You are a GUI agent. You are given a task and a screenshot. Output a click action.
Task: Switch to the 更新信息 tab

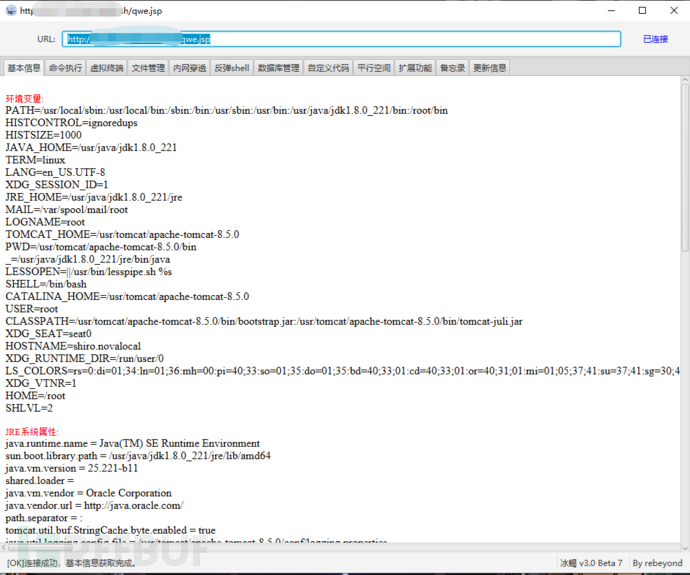(x=489, y=68)
